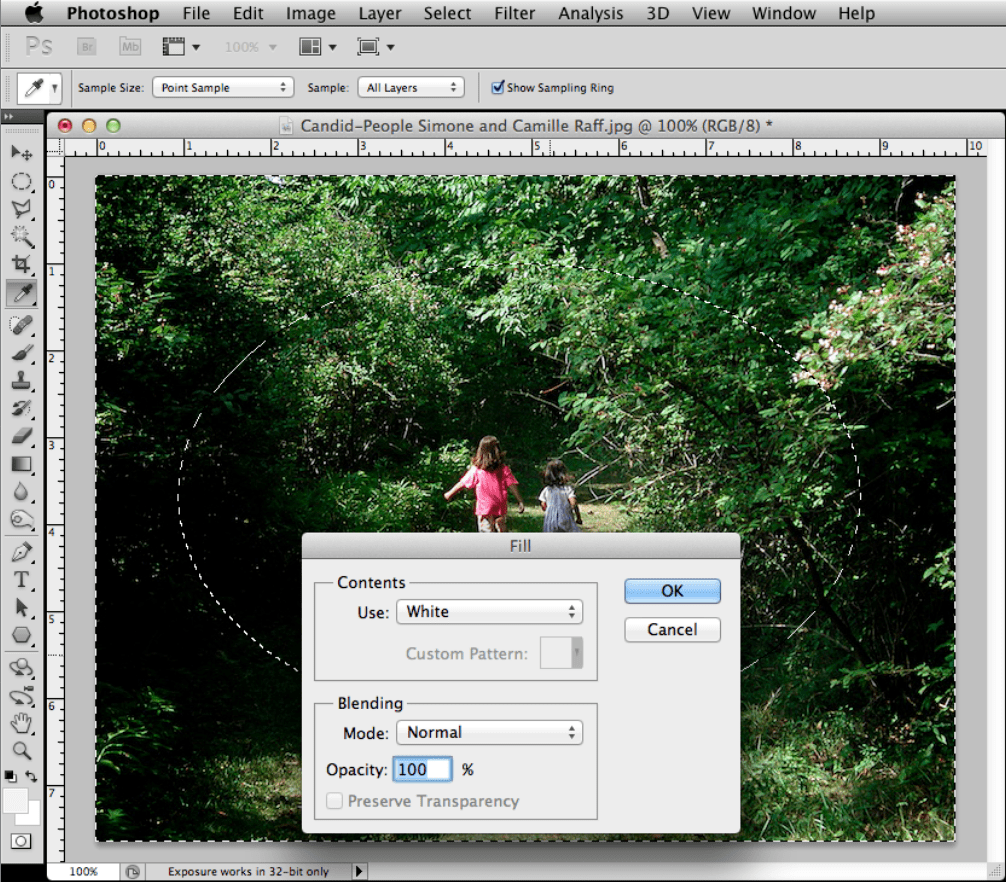Choose the Hand tool

21,723
